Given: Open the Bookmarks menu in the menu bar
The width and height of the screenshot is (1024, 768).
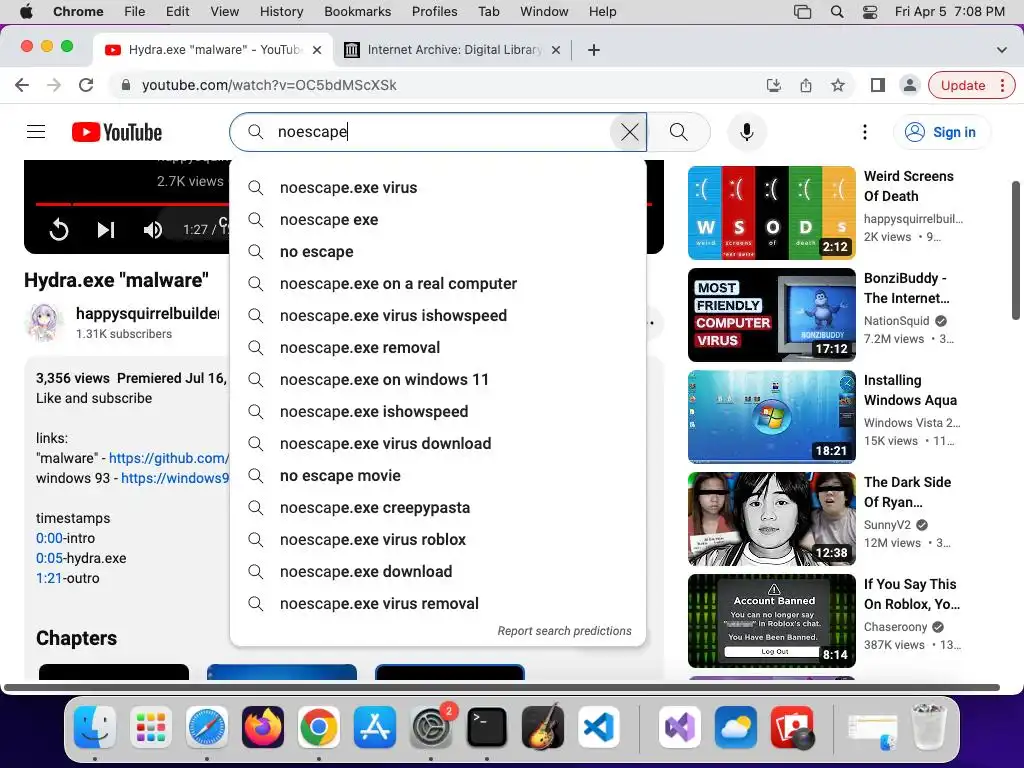Looking at the screenshot, I should (357, 12).
